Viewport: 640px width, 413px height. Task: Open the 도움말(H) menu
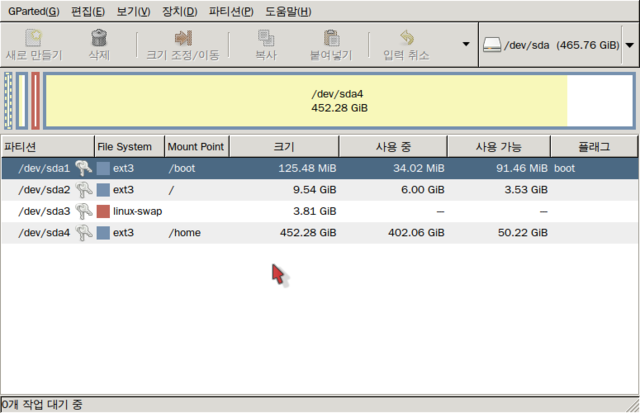288,11
